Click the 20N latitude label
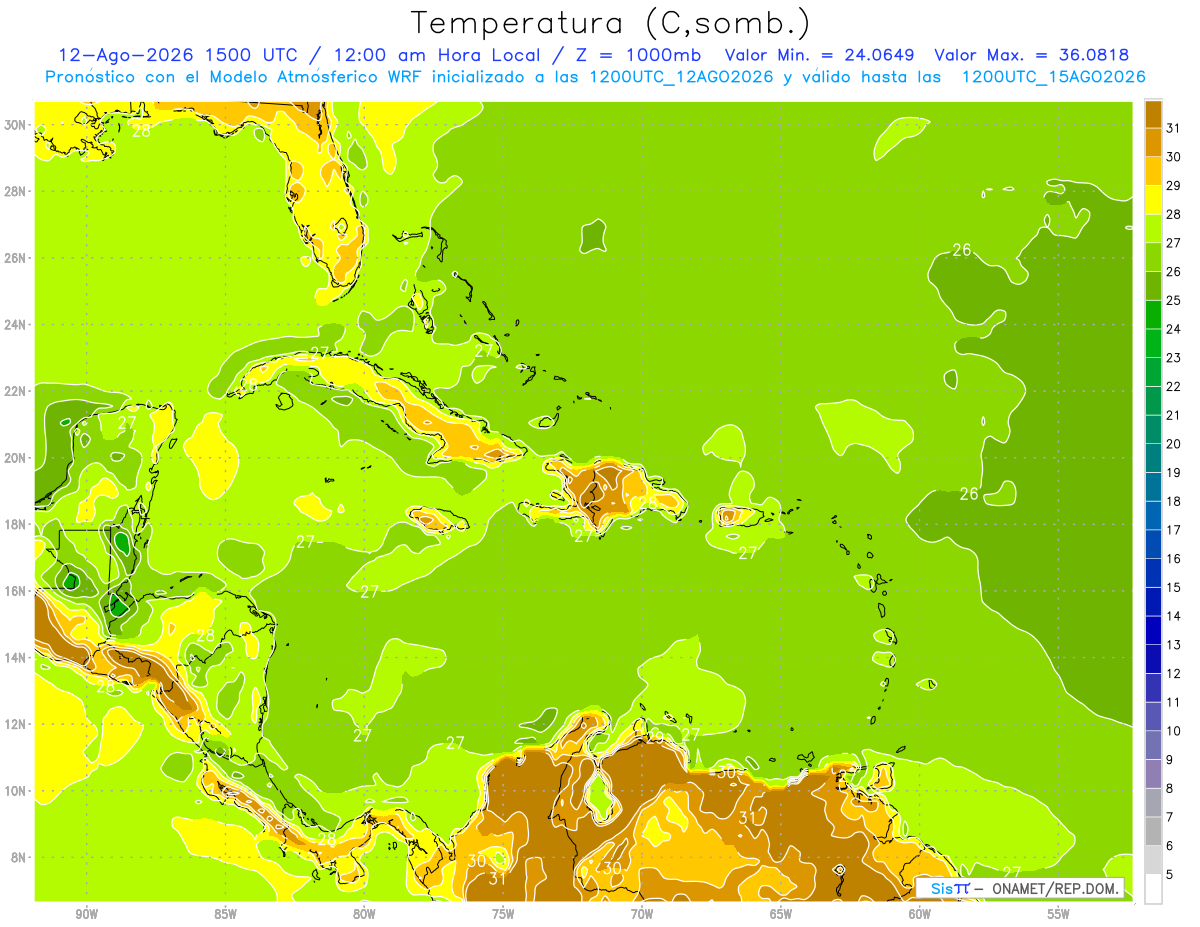The image size is (1200, 927). tap(17, 458)
